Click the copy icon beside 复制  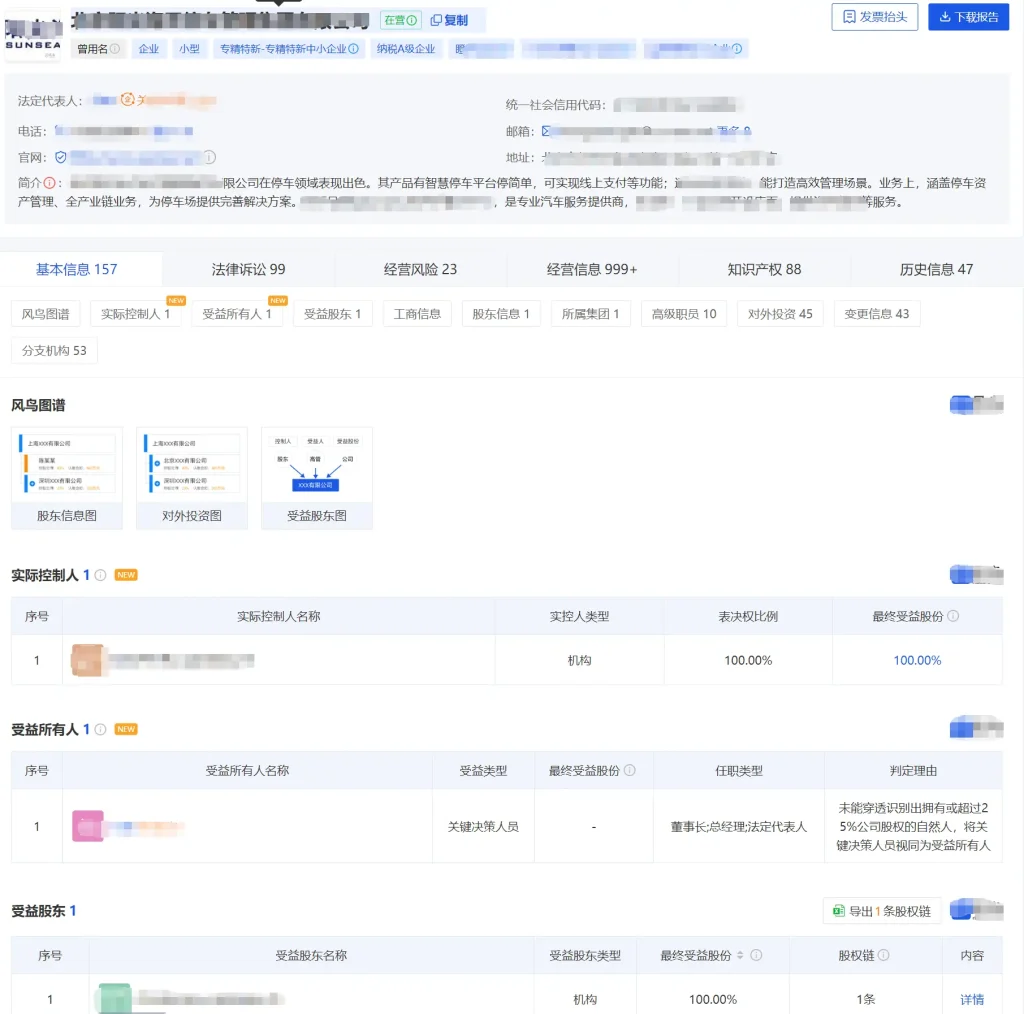(436, 20)
